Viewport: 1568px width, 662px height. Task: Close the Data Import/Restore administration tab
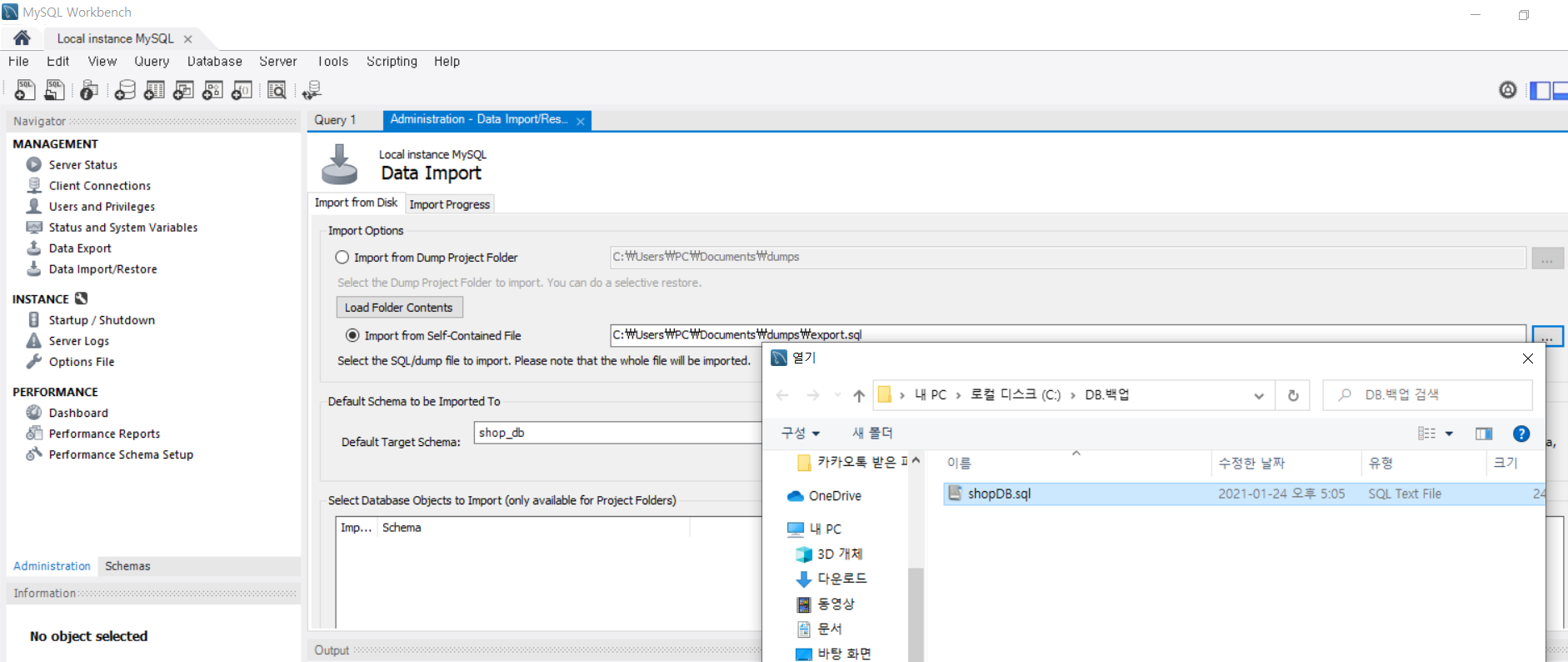tap(581, 121)
